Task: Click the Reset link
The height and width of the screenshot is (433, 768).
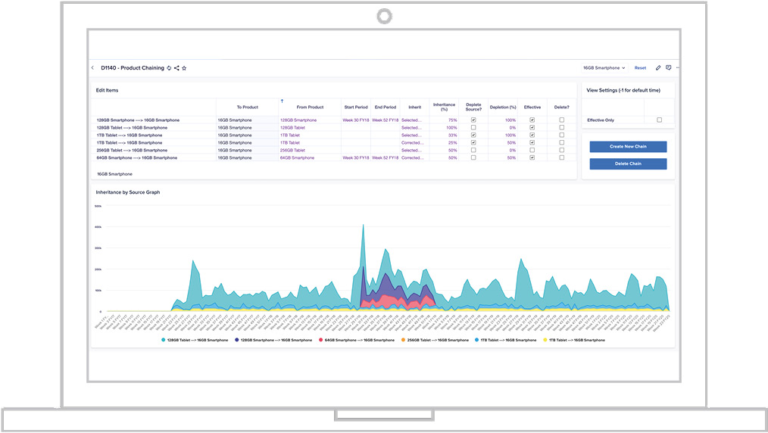Action: (640, 68)
